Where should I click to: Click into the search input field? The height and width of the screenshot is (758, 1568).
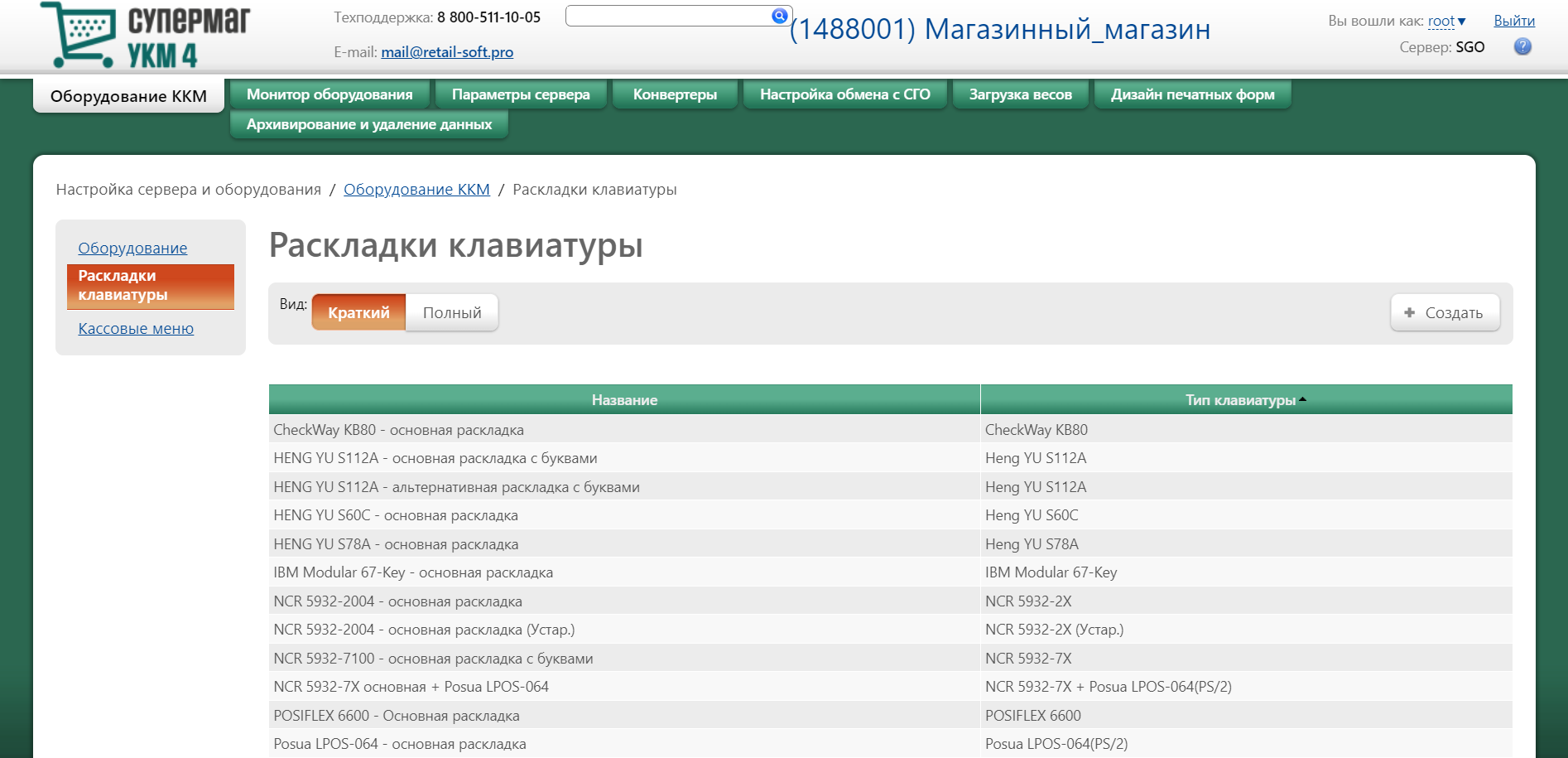pos(667,16)
